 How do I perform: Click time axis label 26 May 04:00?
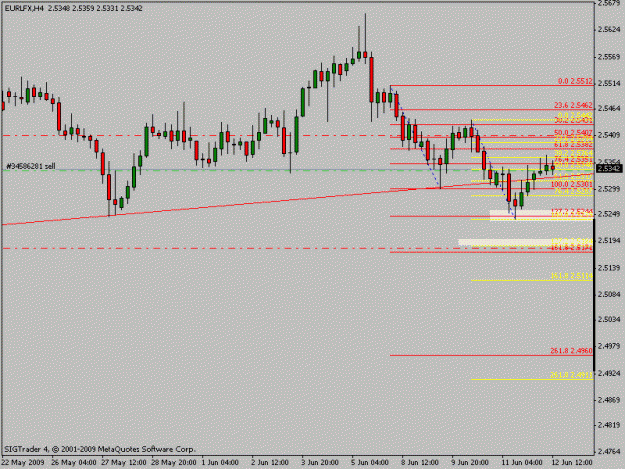coord(74,463)
